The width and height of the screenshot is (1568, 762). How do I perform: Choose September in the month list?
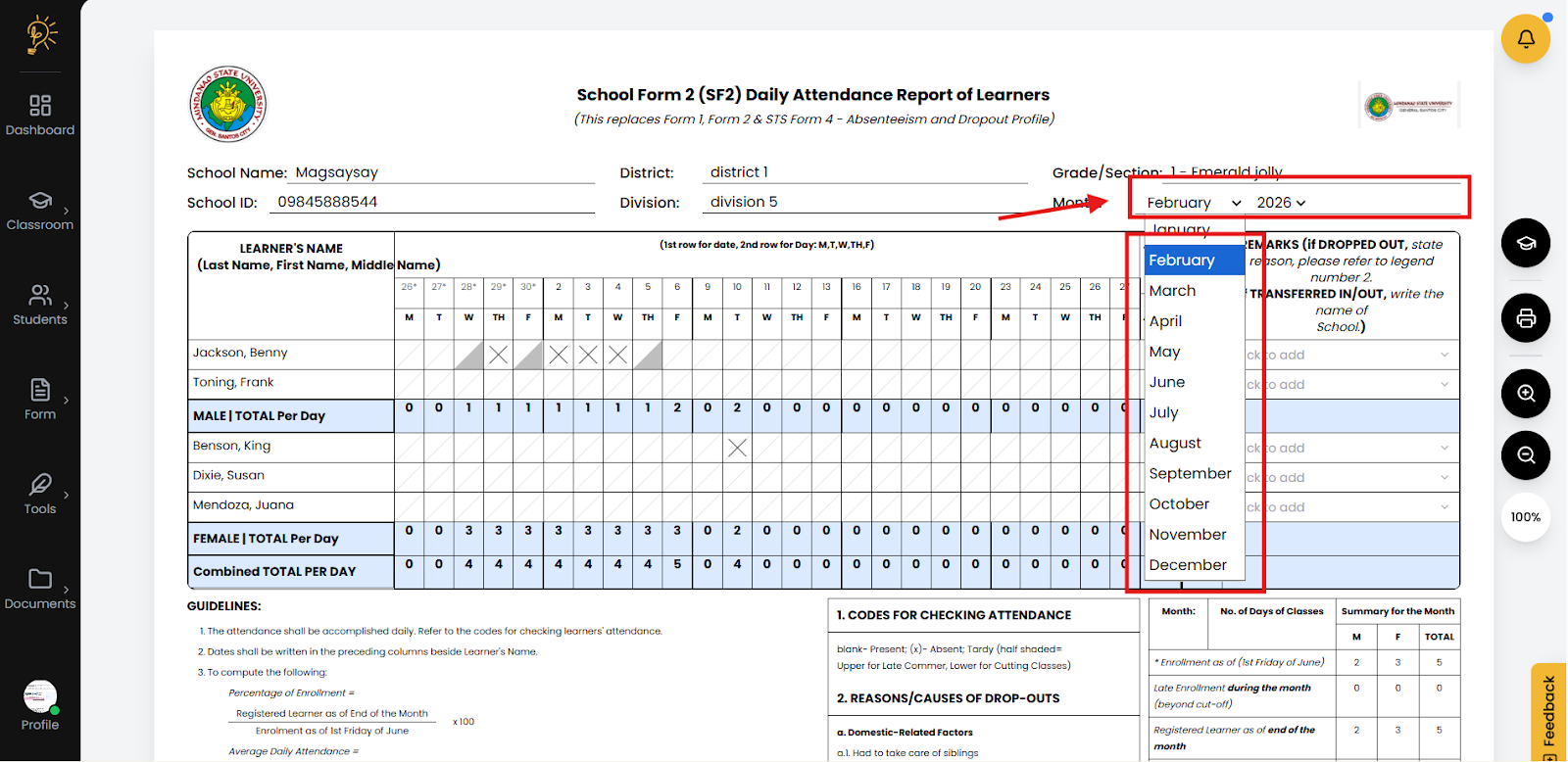(1190, 474)
